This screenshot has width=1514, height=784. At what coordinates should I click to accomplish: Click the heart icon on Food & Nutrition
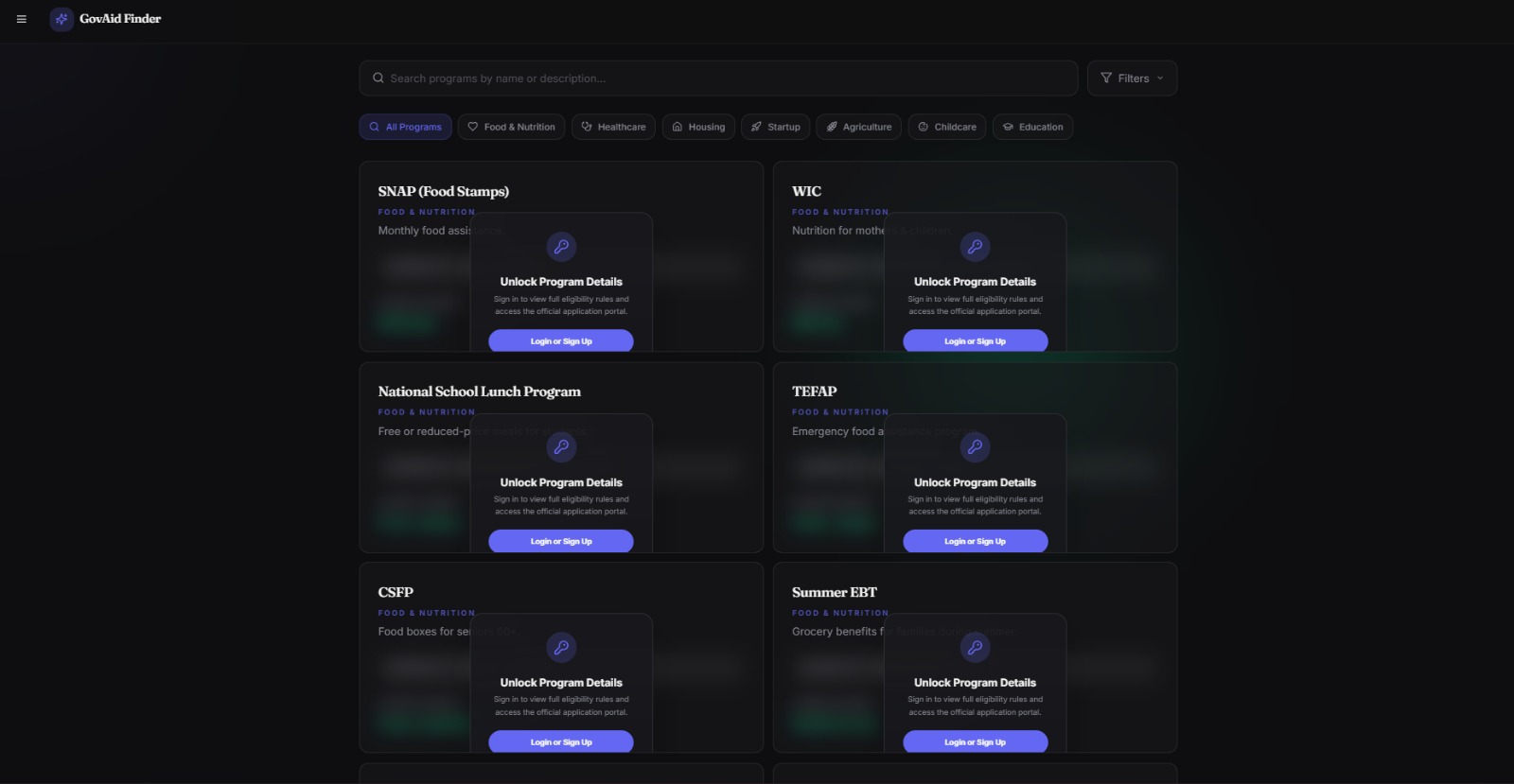[473, 127]
